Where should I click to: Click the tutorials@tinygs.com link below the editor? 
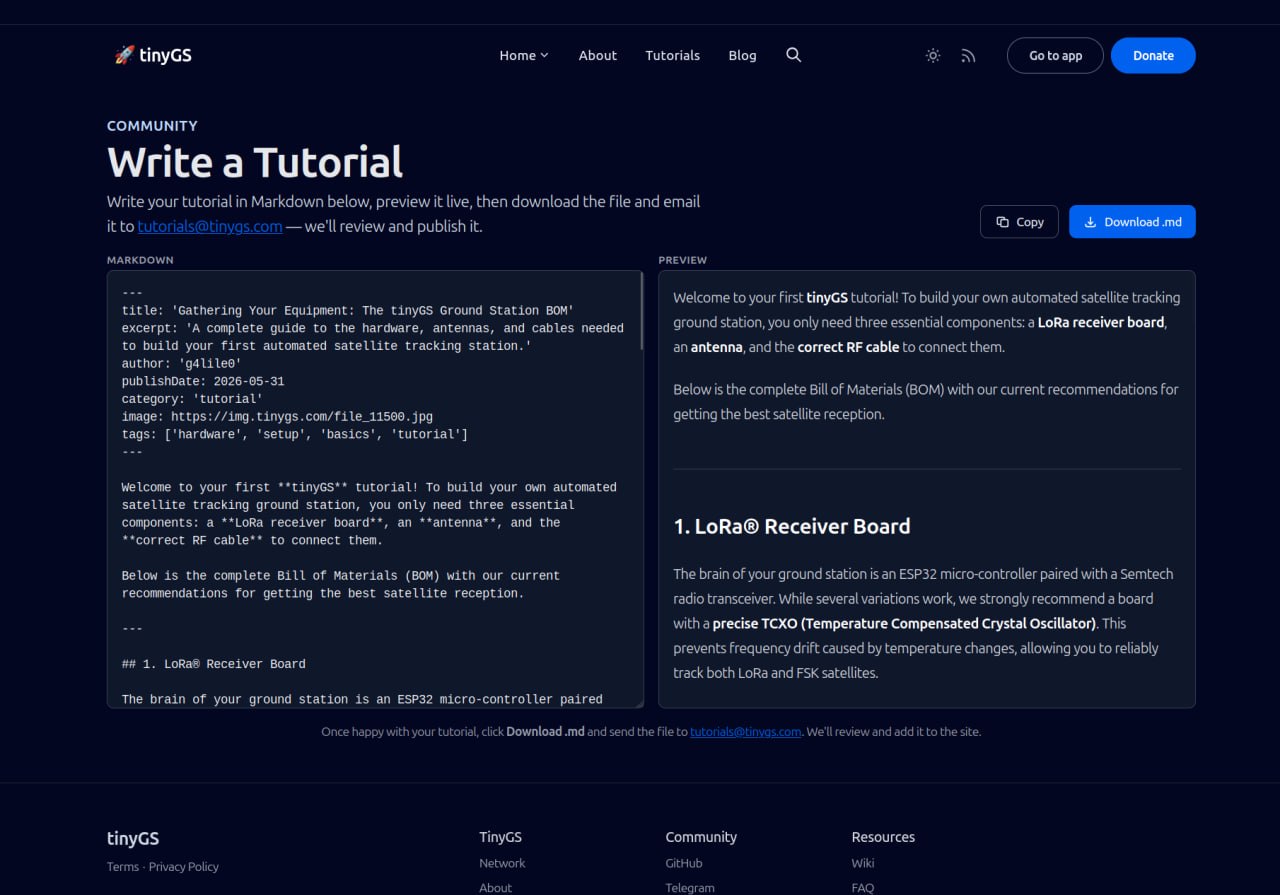pyautogui.click(x=746, y=732)
